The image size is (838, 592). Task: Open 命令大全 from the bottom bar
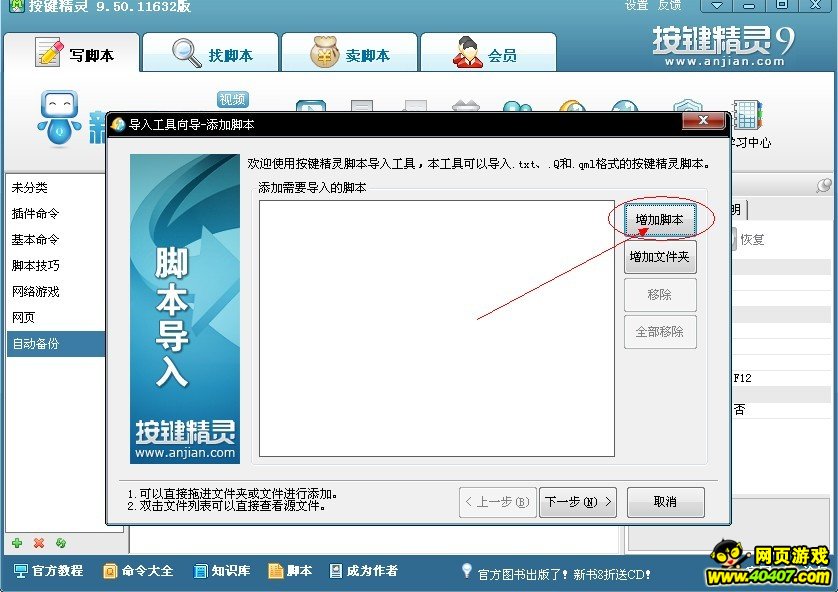(138, 571)
